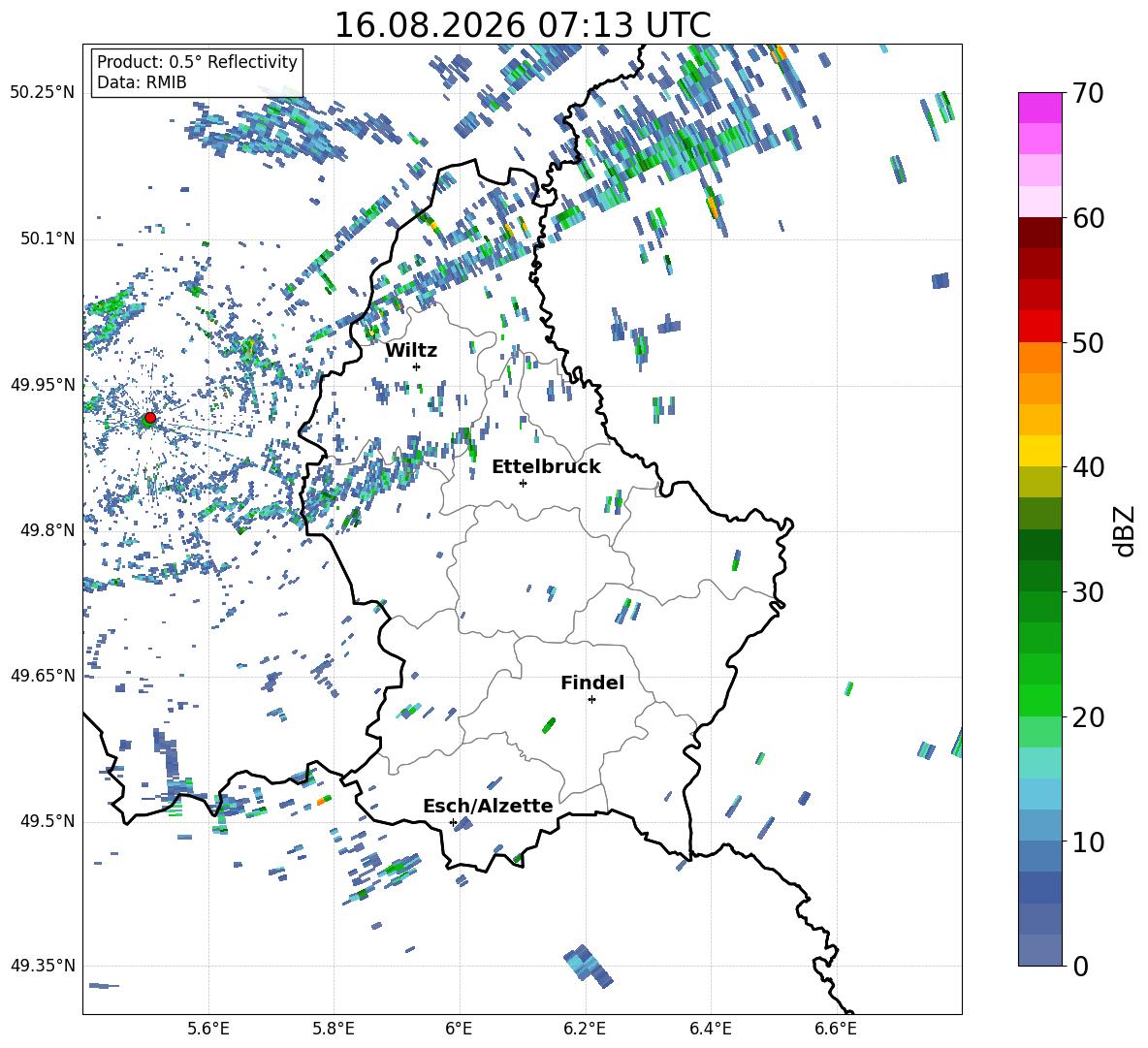The width and height of the screenshot is (1148, 1048).
Task: Click the Ettelbruck city label
Action: pos(546,466)
